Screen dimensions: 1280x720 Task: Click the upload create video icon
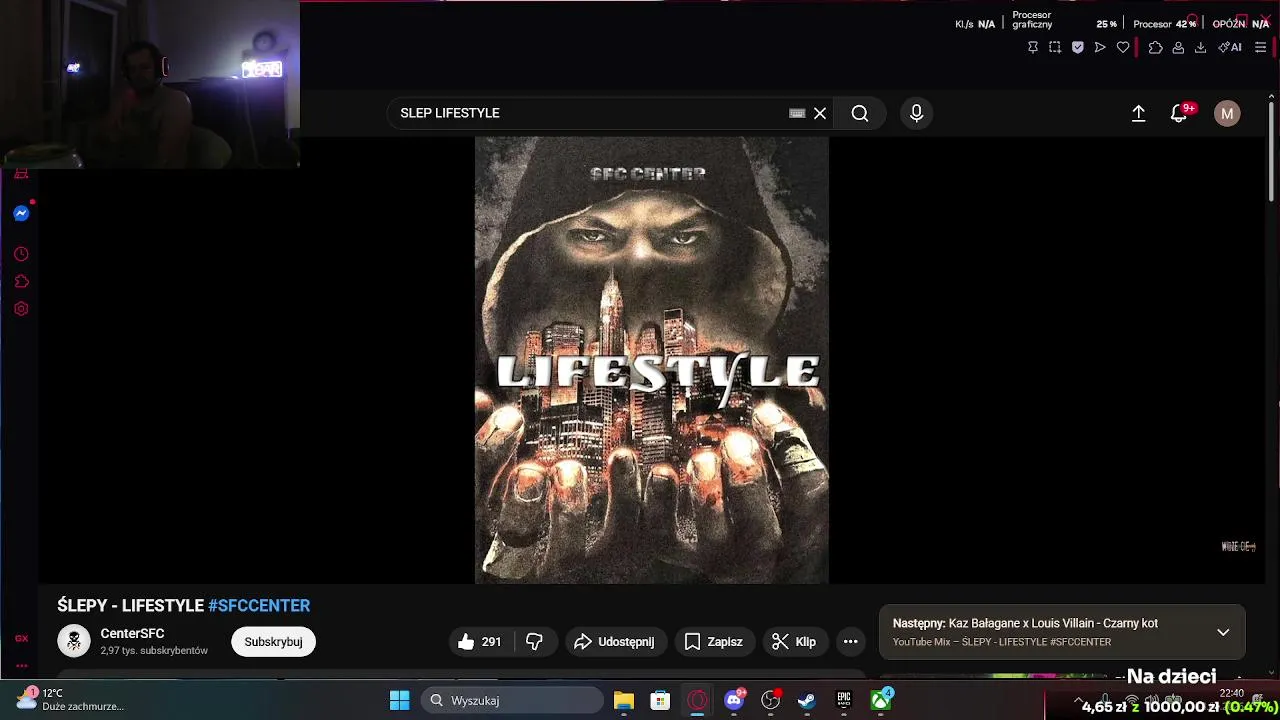click(1138, 113)
